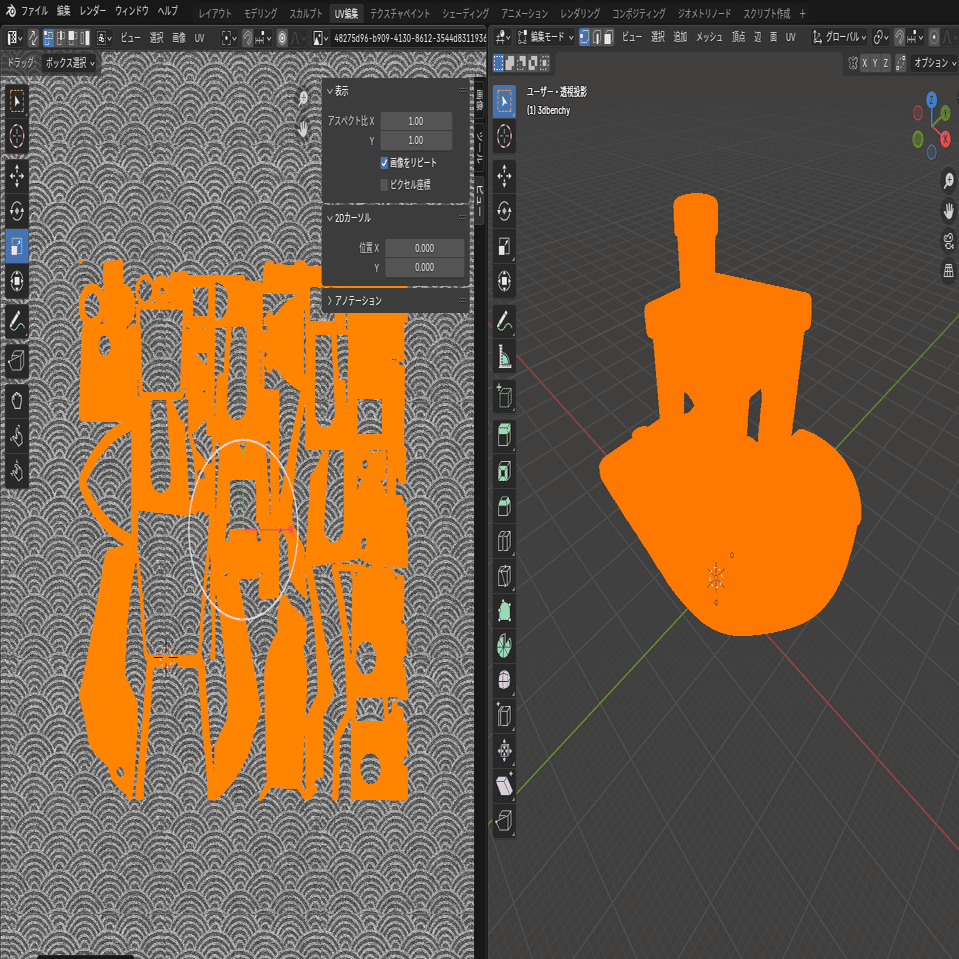Click the 3D viewport camera view icon
The height and width of the screenshot is (959, 959).
pyautogui.click(x=949, y=240)
